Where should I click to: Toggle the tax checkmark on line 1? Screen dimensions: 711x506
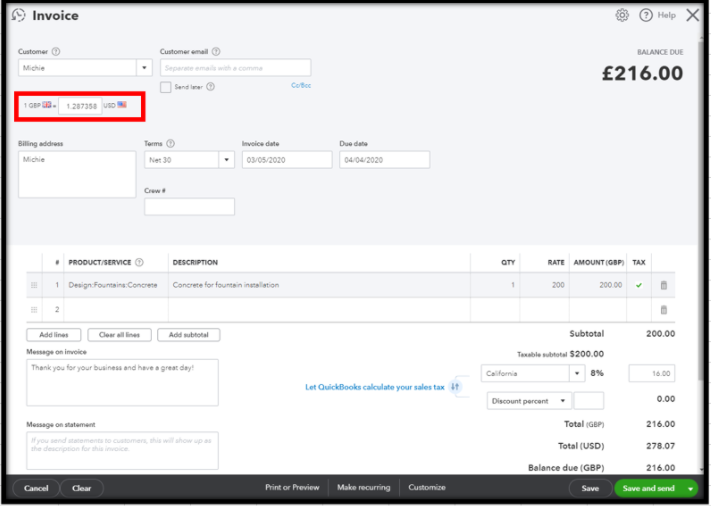639,285
